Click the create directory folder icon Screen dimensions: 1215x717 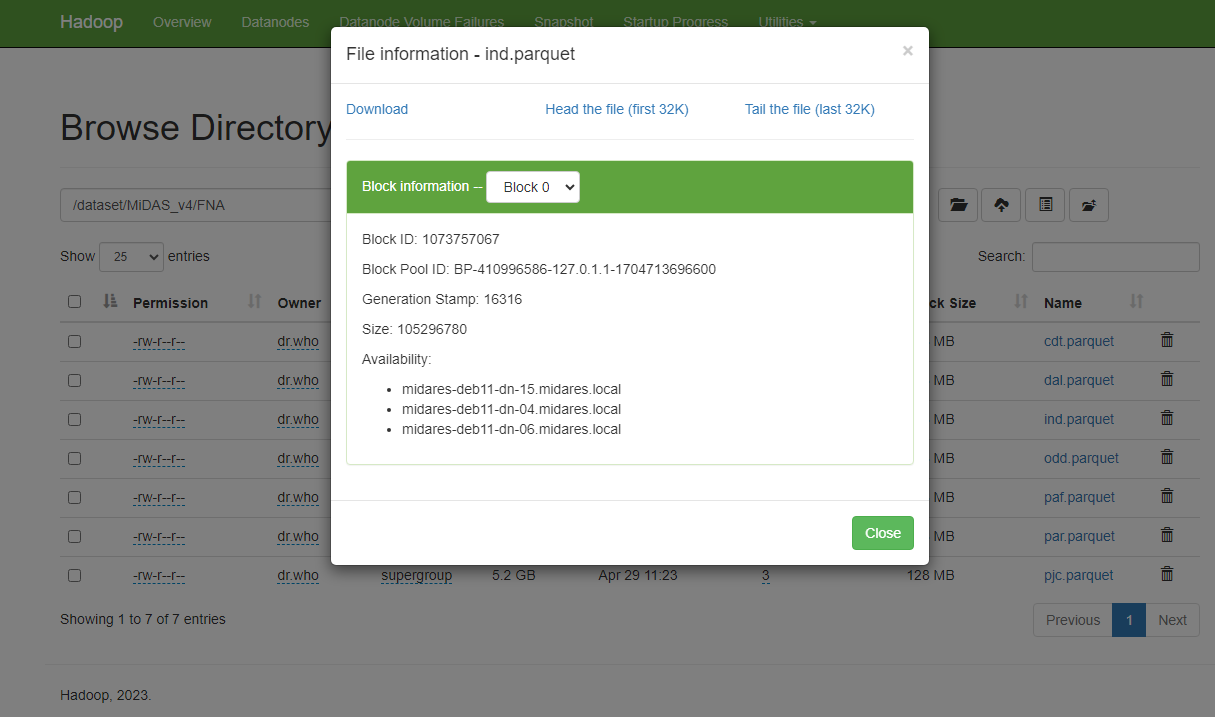pos(958,205)
